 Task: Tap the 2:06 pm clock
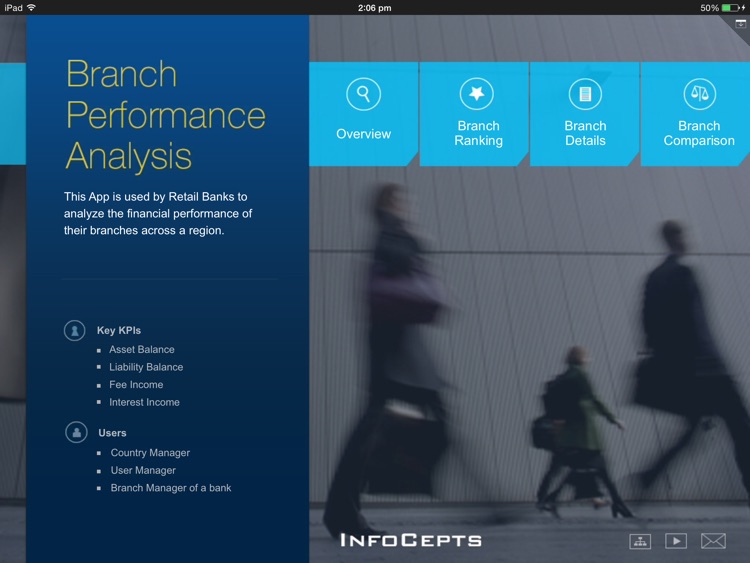(375, 8)
